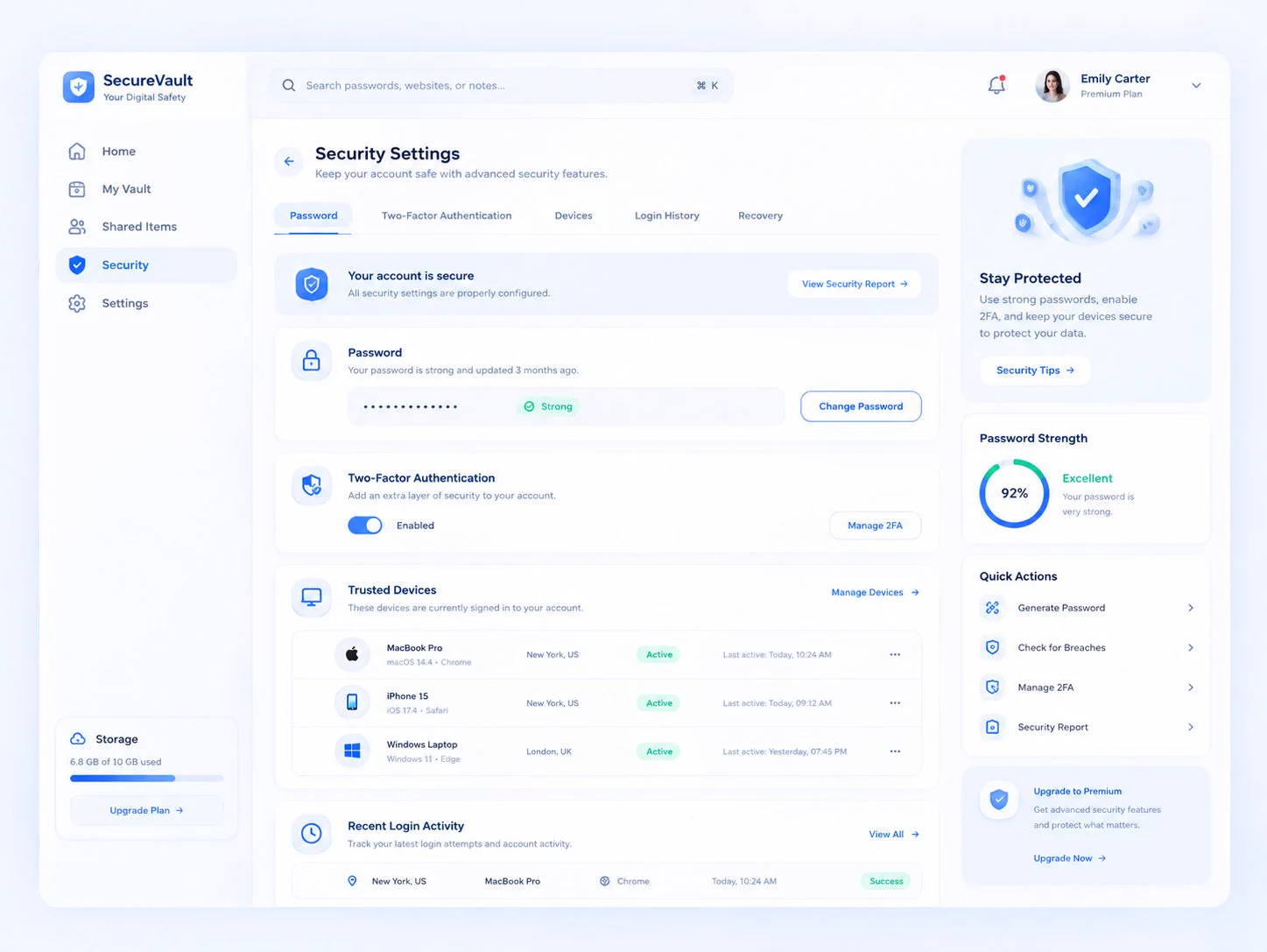Click the Shared Items people icon
This screenshot has height=952, width=1267.
77,227
